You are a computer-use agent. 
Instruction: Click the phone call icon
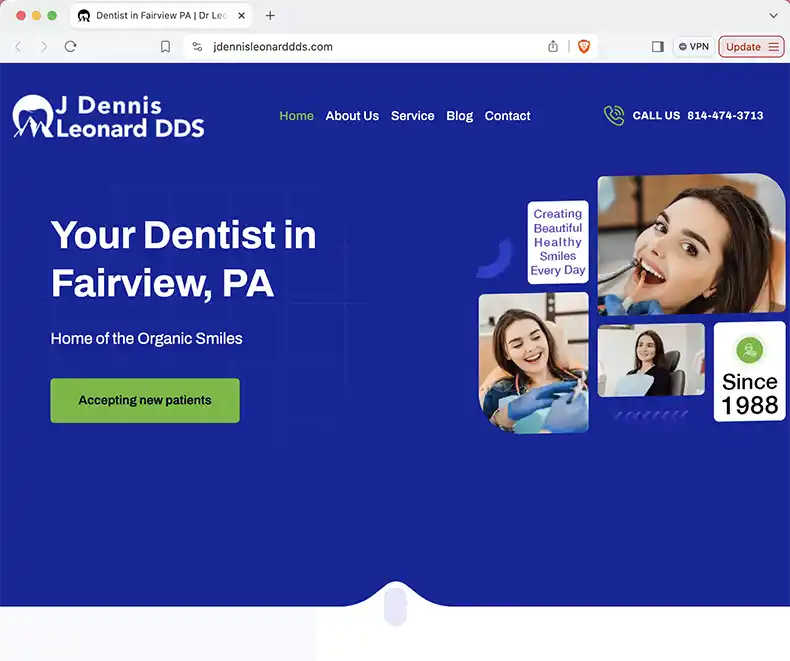pos(614,116)
